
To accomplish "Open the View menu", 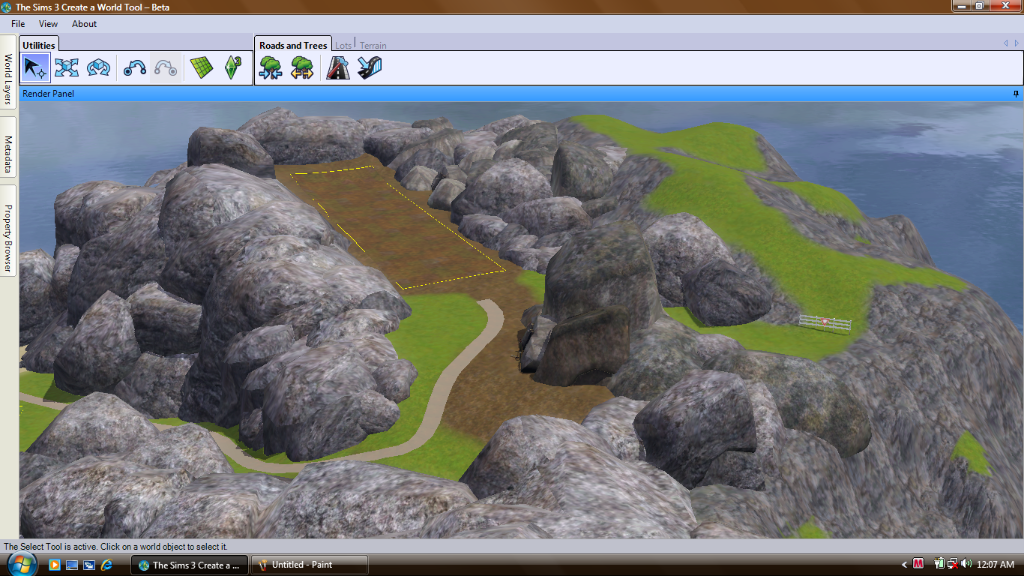I will 48,24.
